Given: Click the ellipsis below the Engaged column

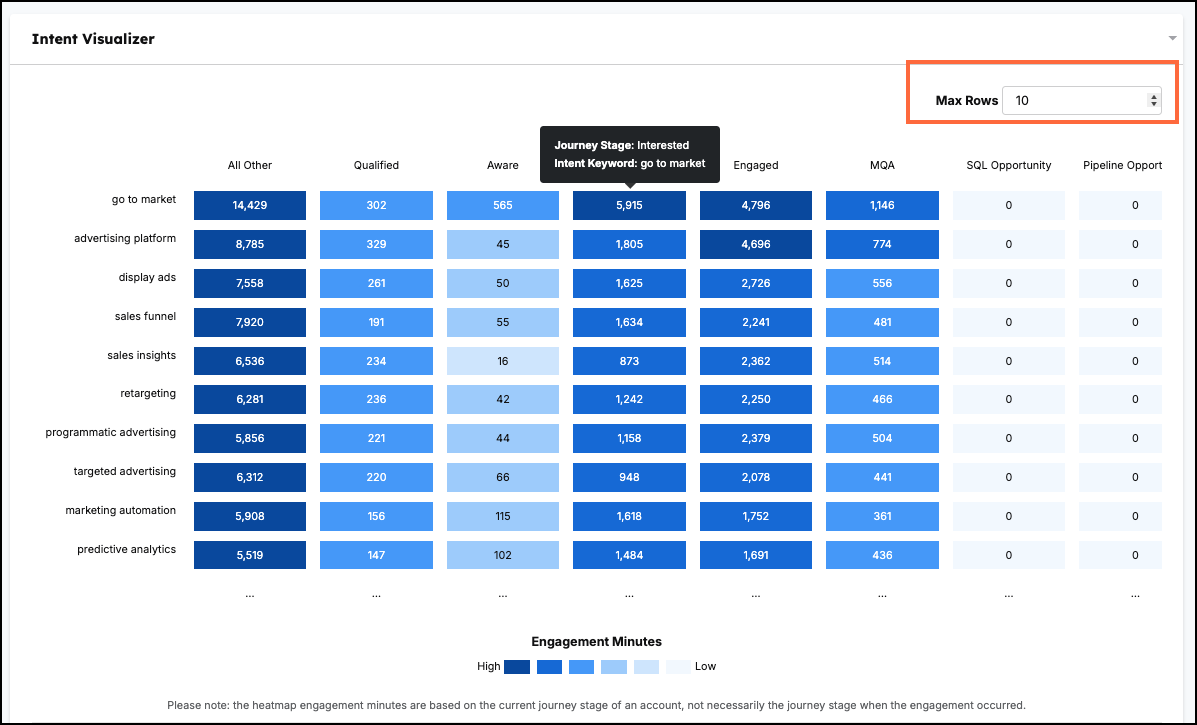Looking at the screenshot, I should click(x=756, y=594).
